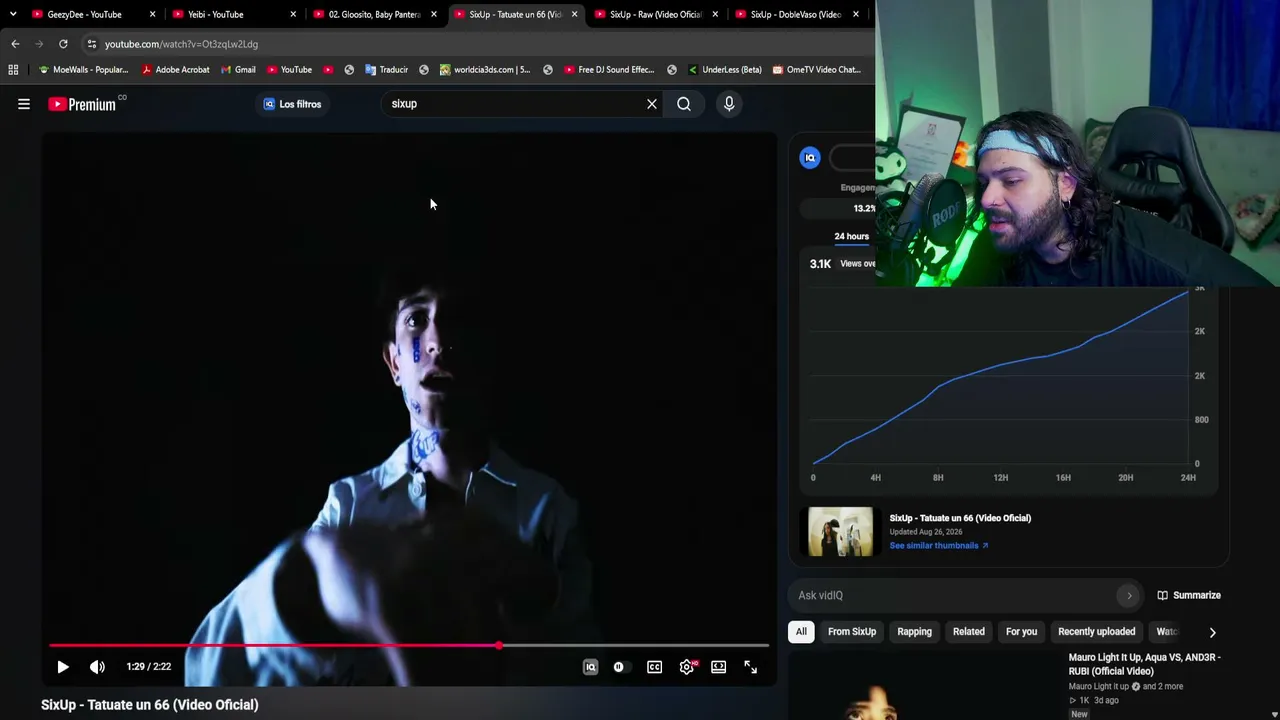Focus the browser address bar URL
The image size is (1280, 720).
tap(181, 44)
